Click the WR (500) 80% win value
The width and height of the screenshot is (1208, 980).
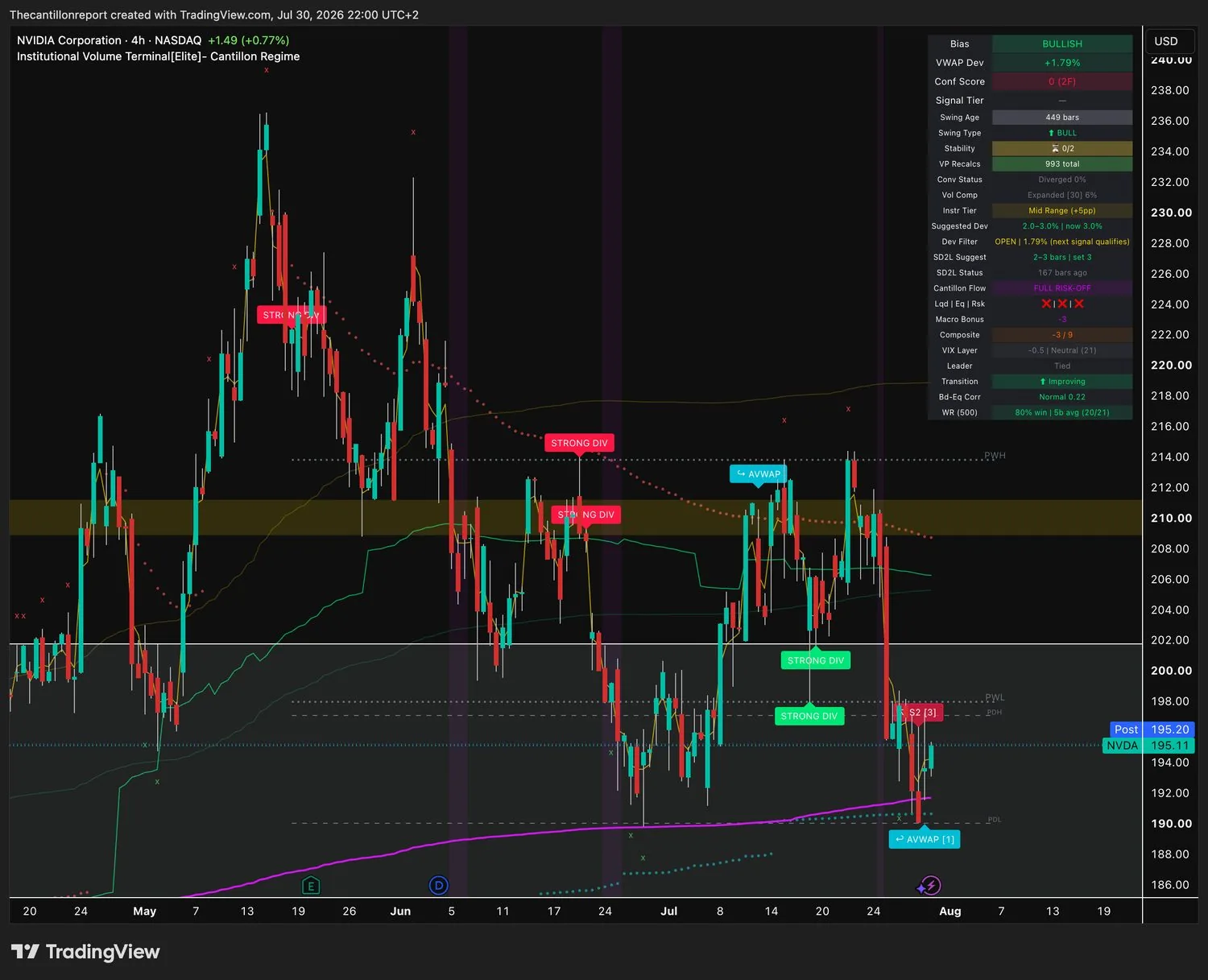tap(1062, 412)
